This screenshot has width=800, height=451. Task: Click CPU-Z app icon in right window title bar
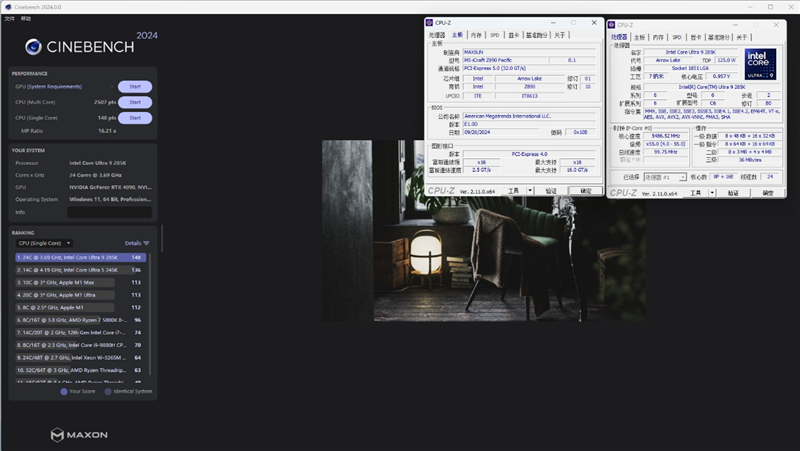coord(613,24)
